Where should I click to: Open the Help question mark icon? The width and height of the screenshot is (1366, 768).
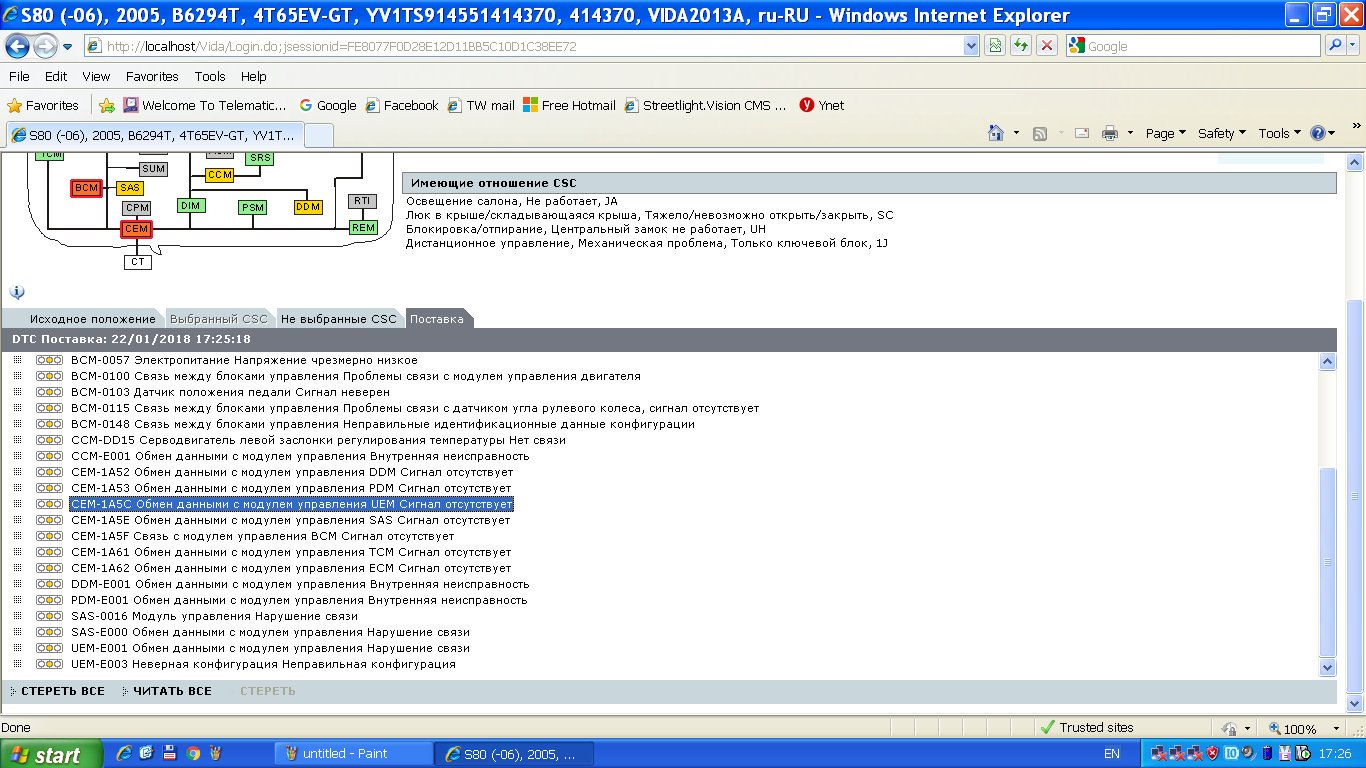pos(1318,133)
